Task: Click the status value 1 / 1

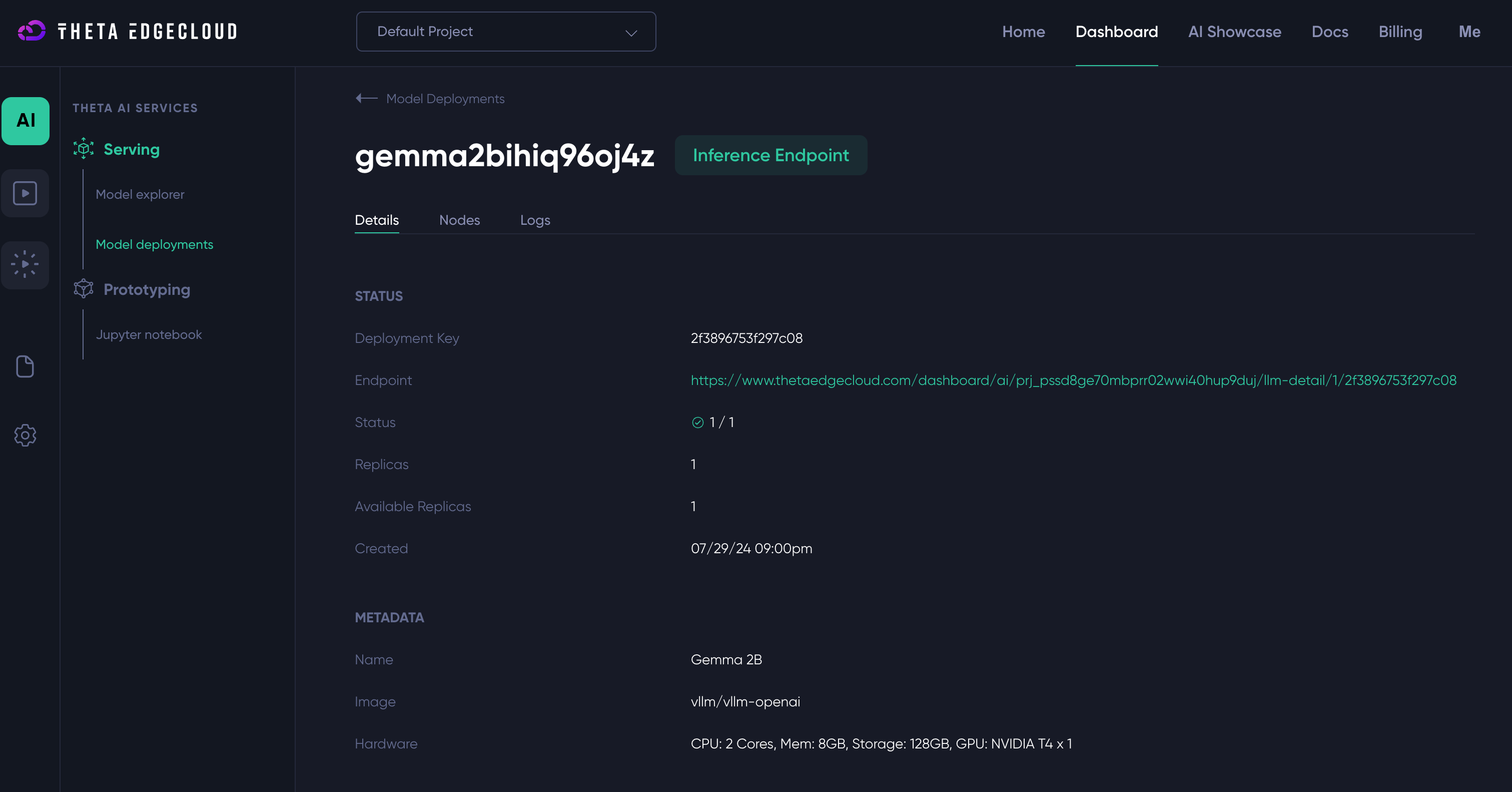Action: tap(721, 422)
